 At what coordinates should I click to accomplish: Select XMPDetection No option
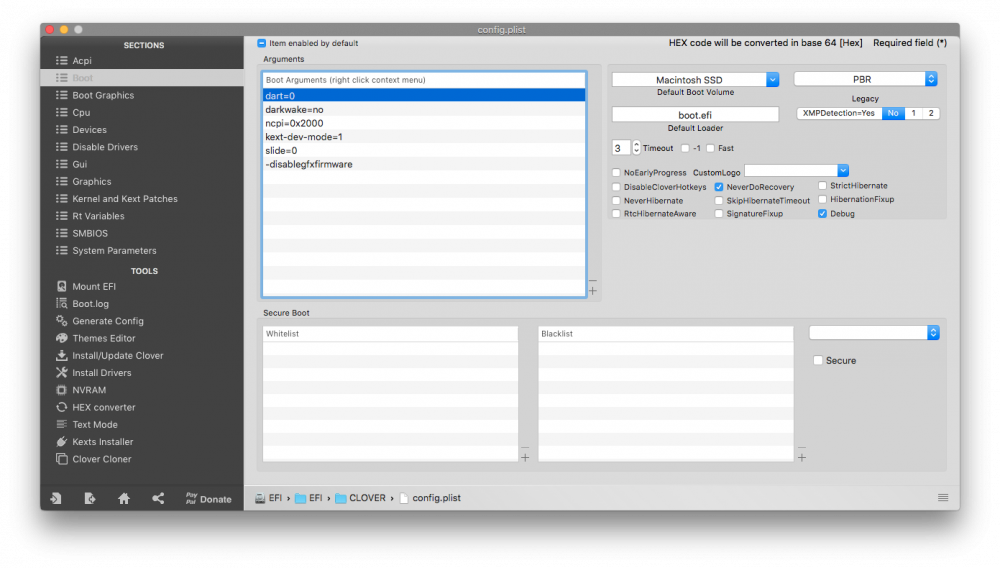(893, 113)
